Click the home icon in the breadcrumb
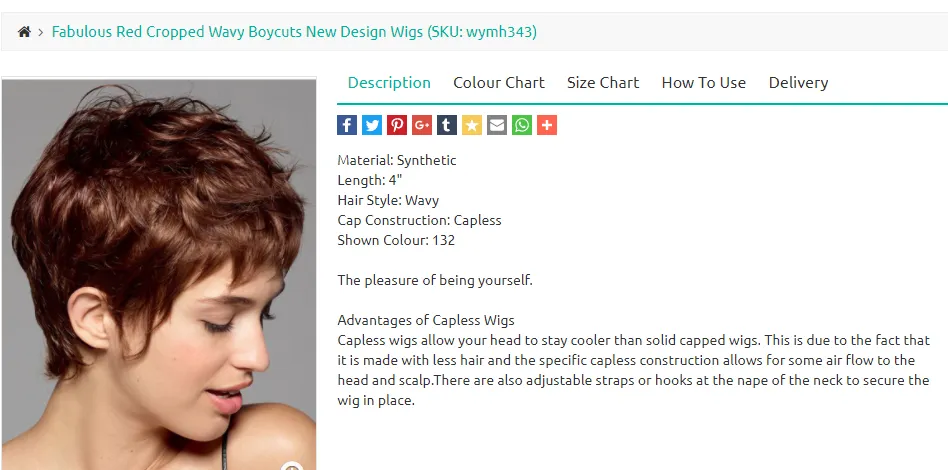 (x=24, y=32)
